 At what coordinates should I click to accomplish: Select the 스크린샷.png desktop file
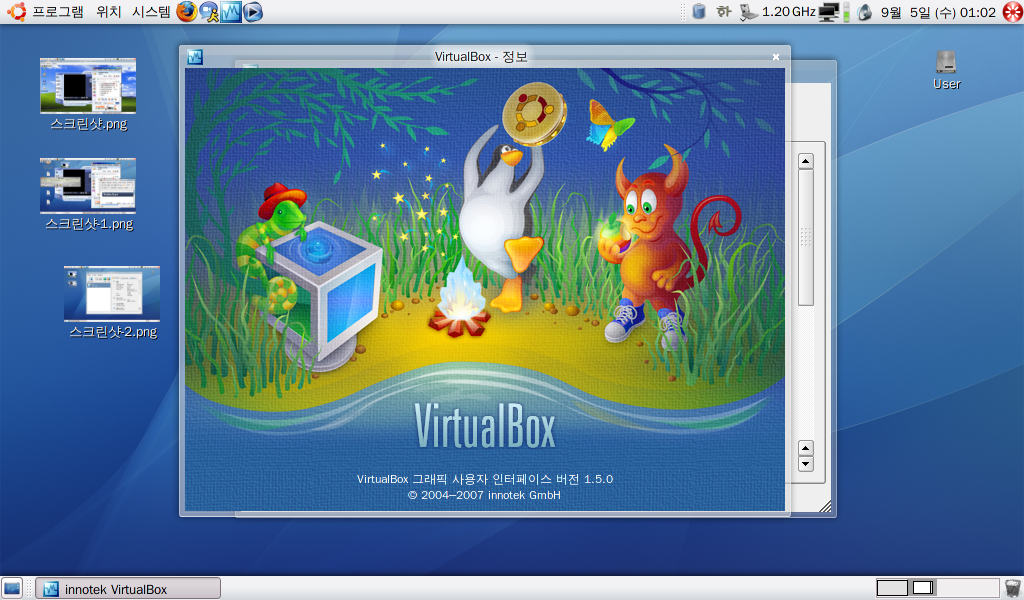pyautogui.click(x=88, y=94)
